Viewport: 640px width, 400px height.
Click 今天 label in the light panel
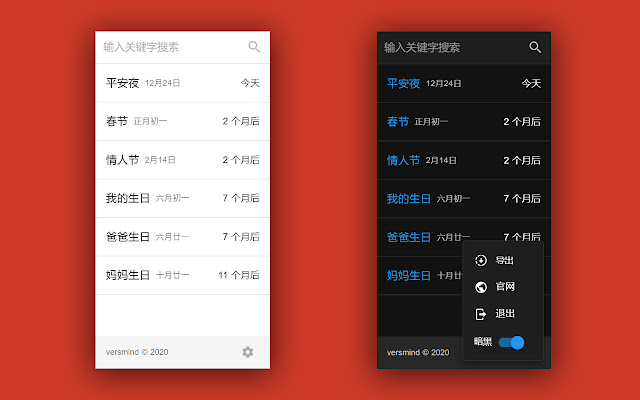point(250,83)
